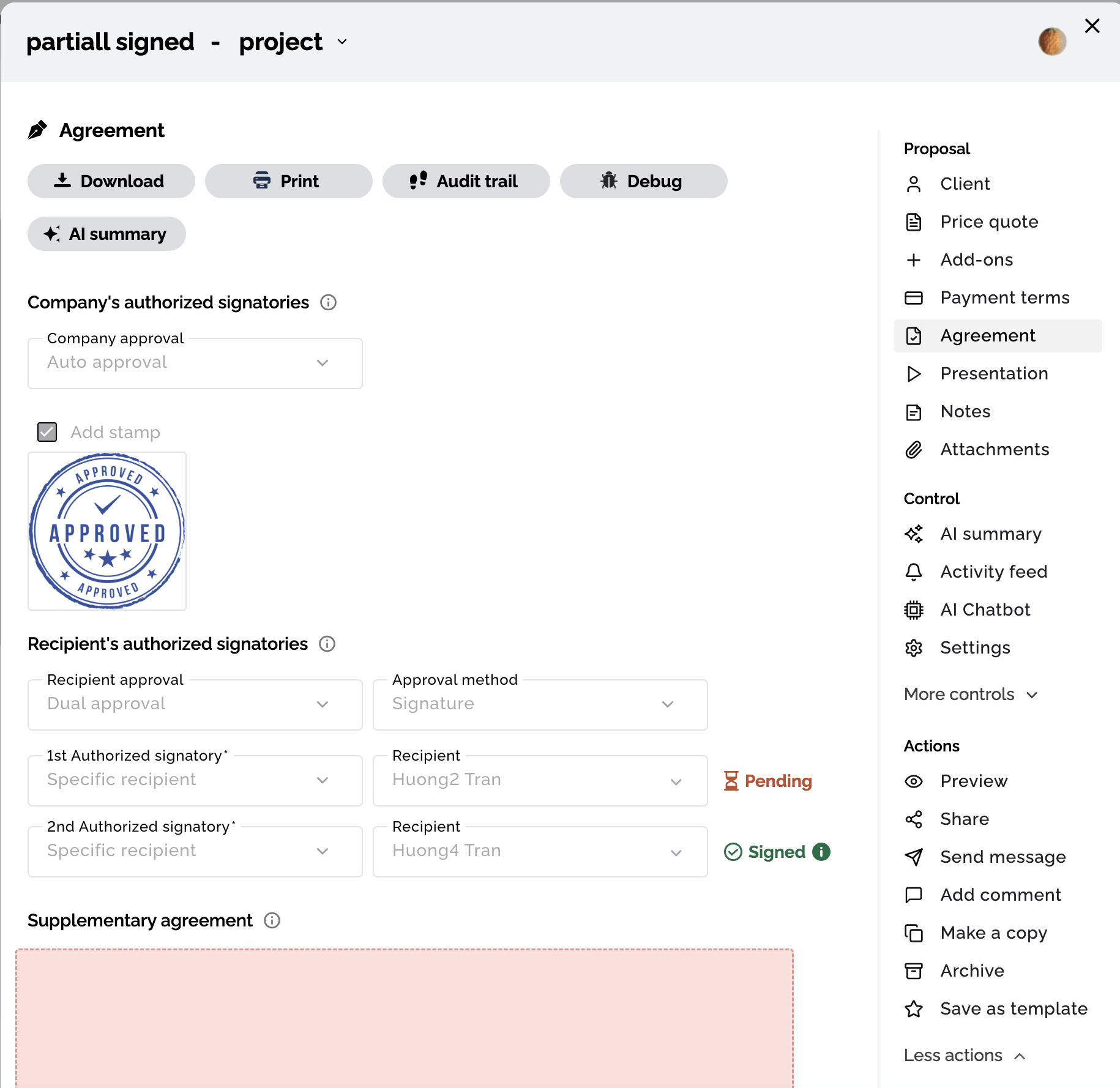The width and height of the screenshot is (1120, 1088).
Task: Open the Company approval dropdown
Action: point(195,363)
